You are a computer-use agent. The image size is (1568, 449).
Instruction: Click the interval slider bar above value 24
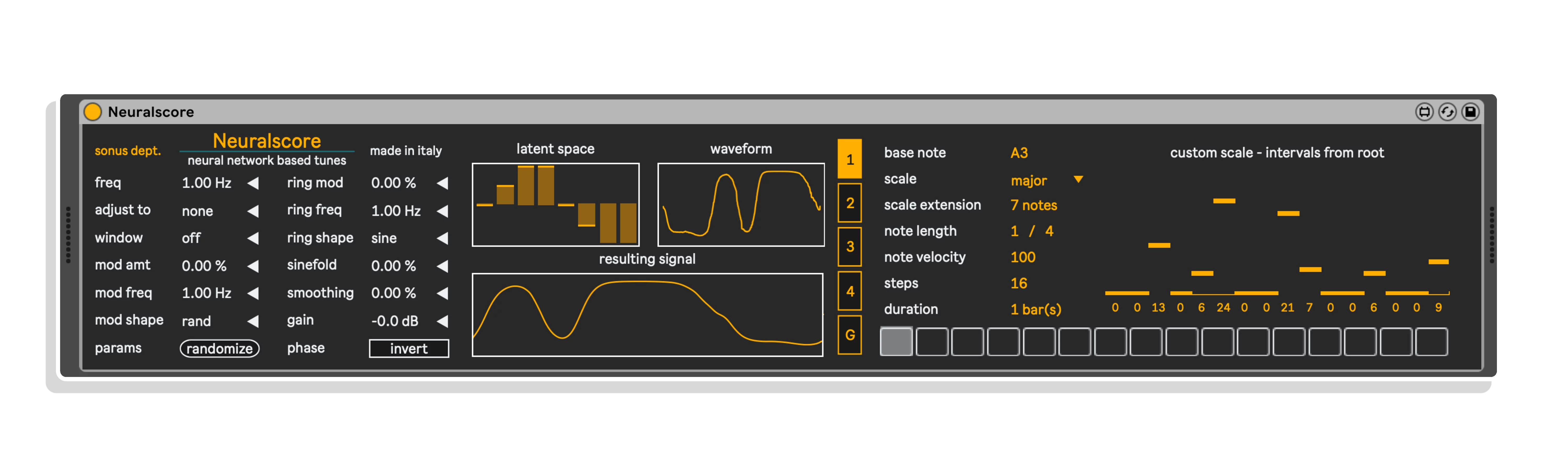click(1224, 201)
